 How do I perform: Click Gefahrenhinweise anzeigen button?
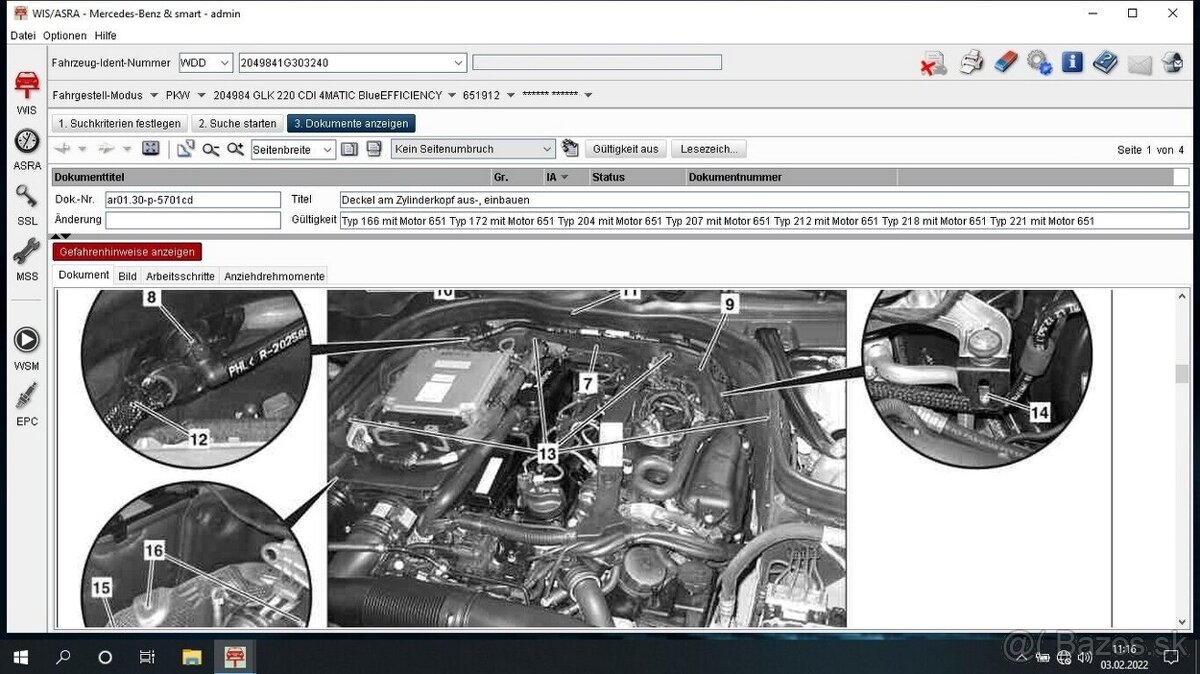pos(127,252)
